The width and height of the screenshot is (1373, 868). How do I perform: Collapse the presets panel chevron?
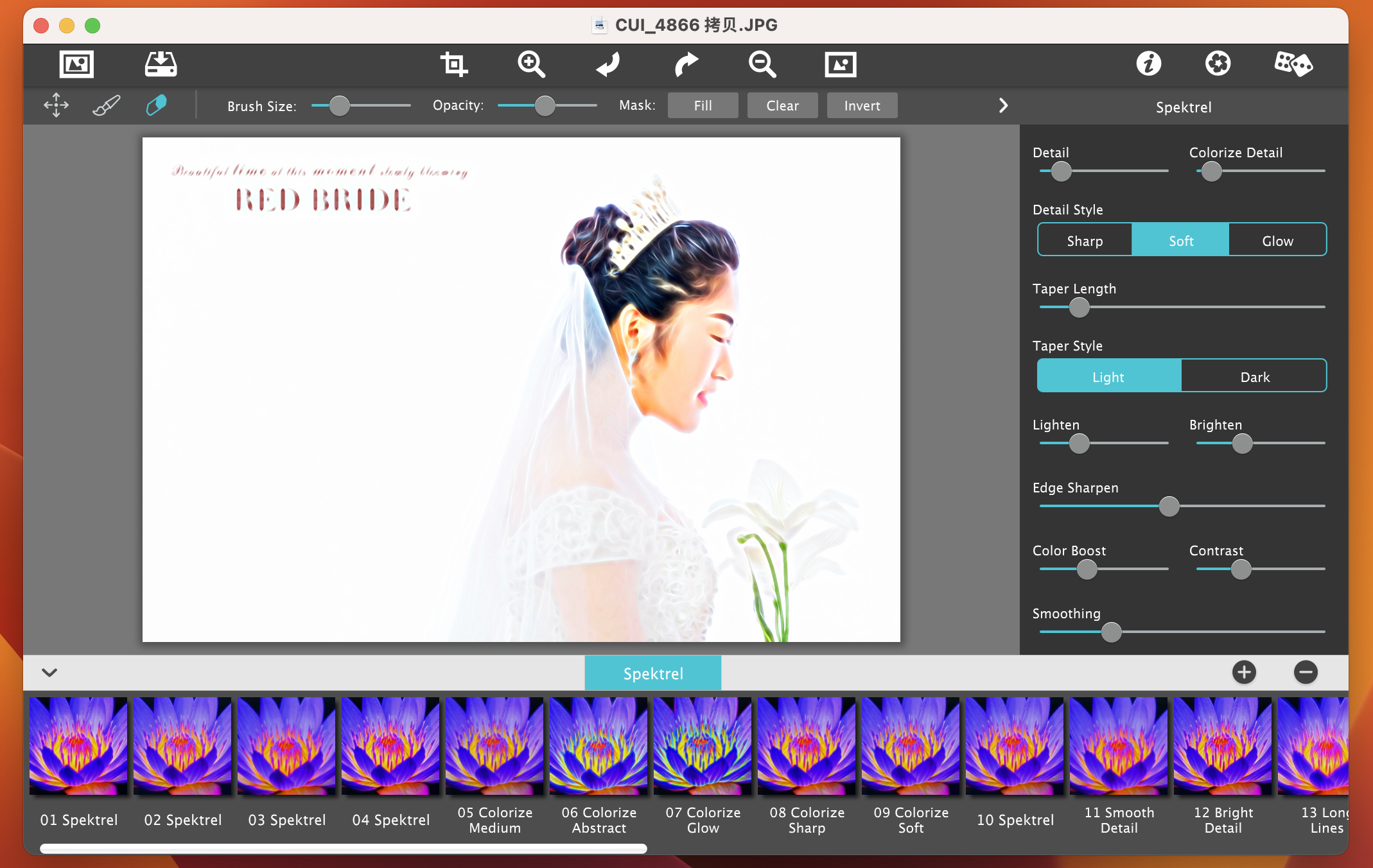(x=49, y=672)
